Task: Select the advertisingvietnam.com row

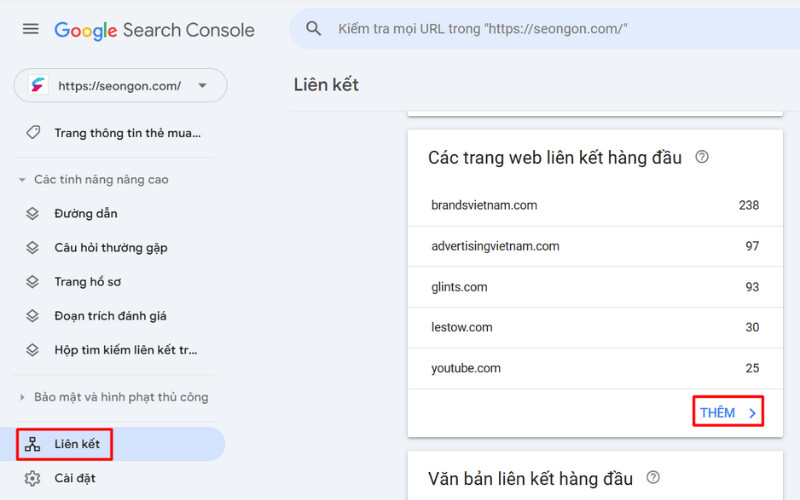Action: 595,246
